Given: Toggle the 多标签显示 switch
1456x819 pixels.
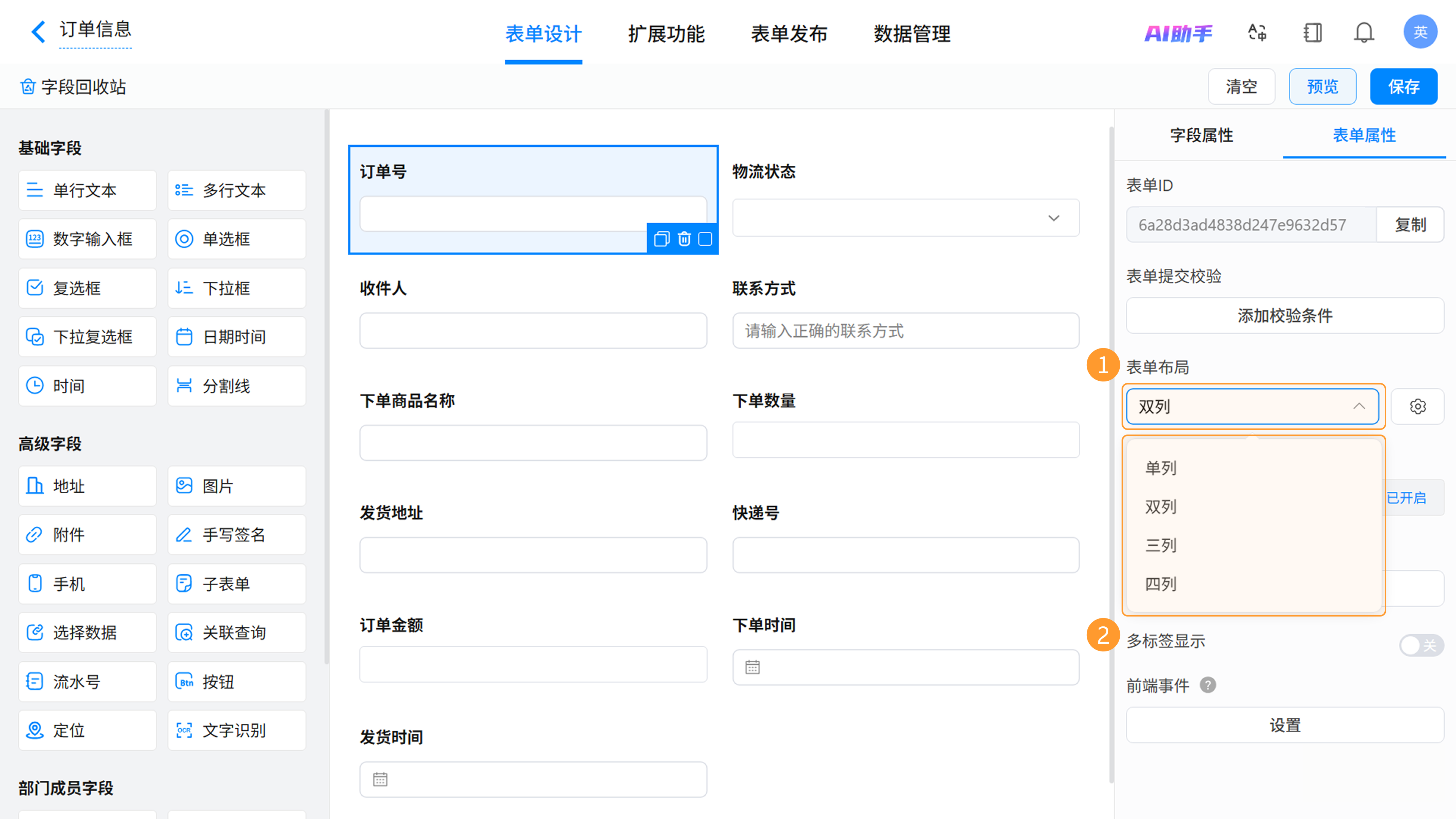Looking at the screenshot, I should pos(1421,645).
